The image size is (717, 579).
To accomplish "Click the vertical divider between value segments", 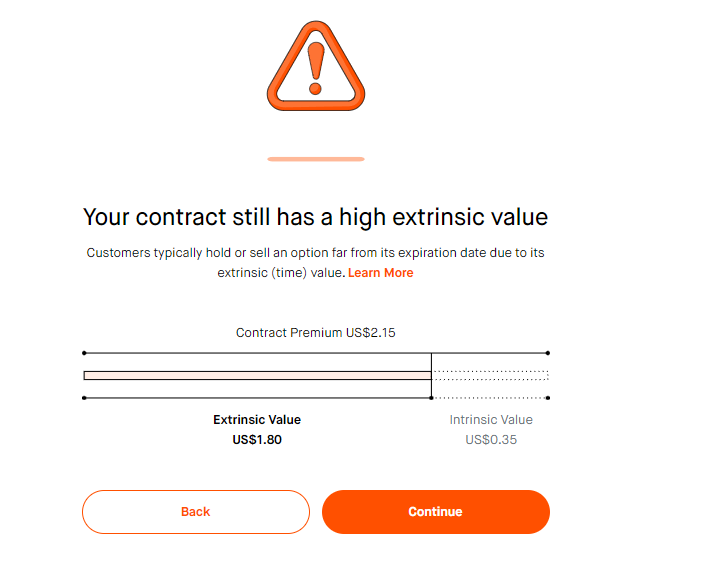I will pos(431,375).
